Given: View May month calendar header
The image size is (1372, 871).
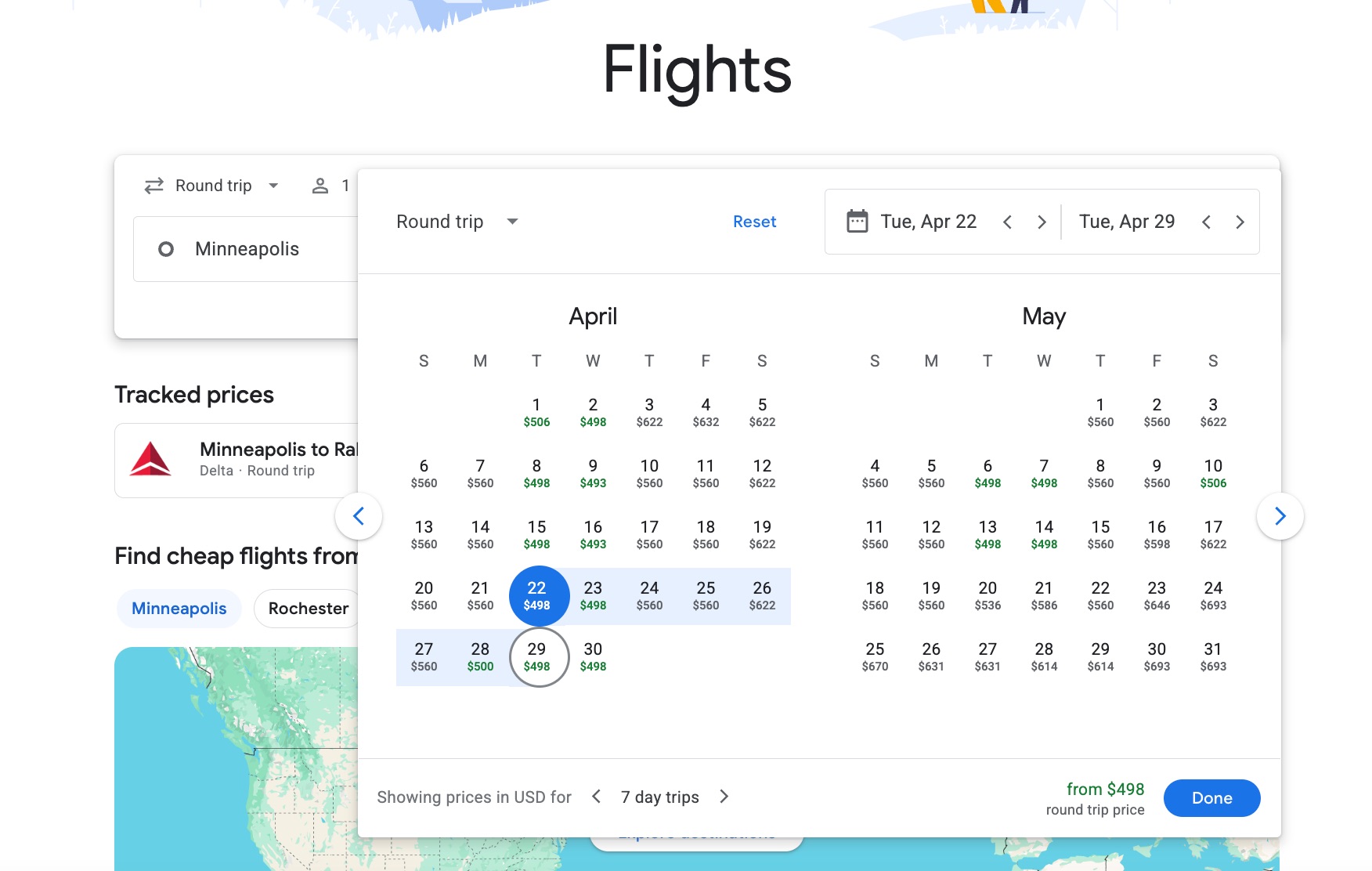Looking at the screenshot, I should point(1044,316).
